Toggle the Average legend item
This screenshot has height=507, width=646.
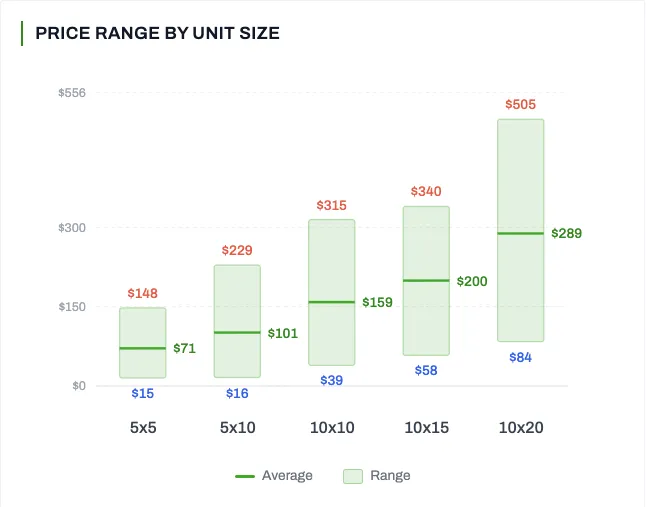pos(286,476)
